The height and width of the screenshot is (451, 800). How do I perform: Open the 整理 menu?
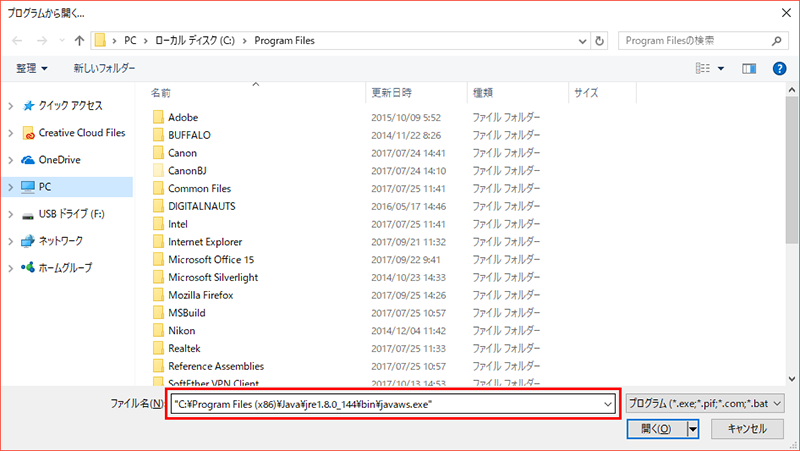[32, 68]
